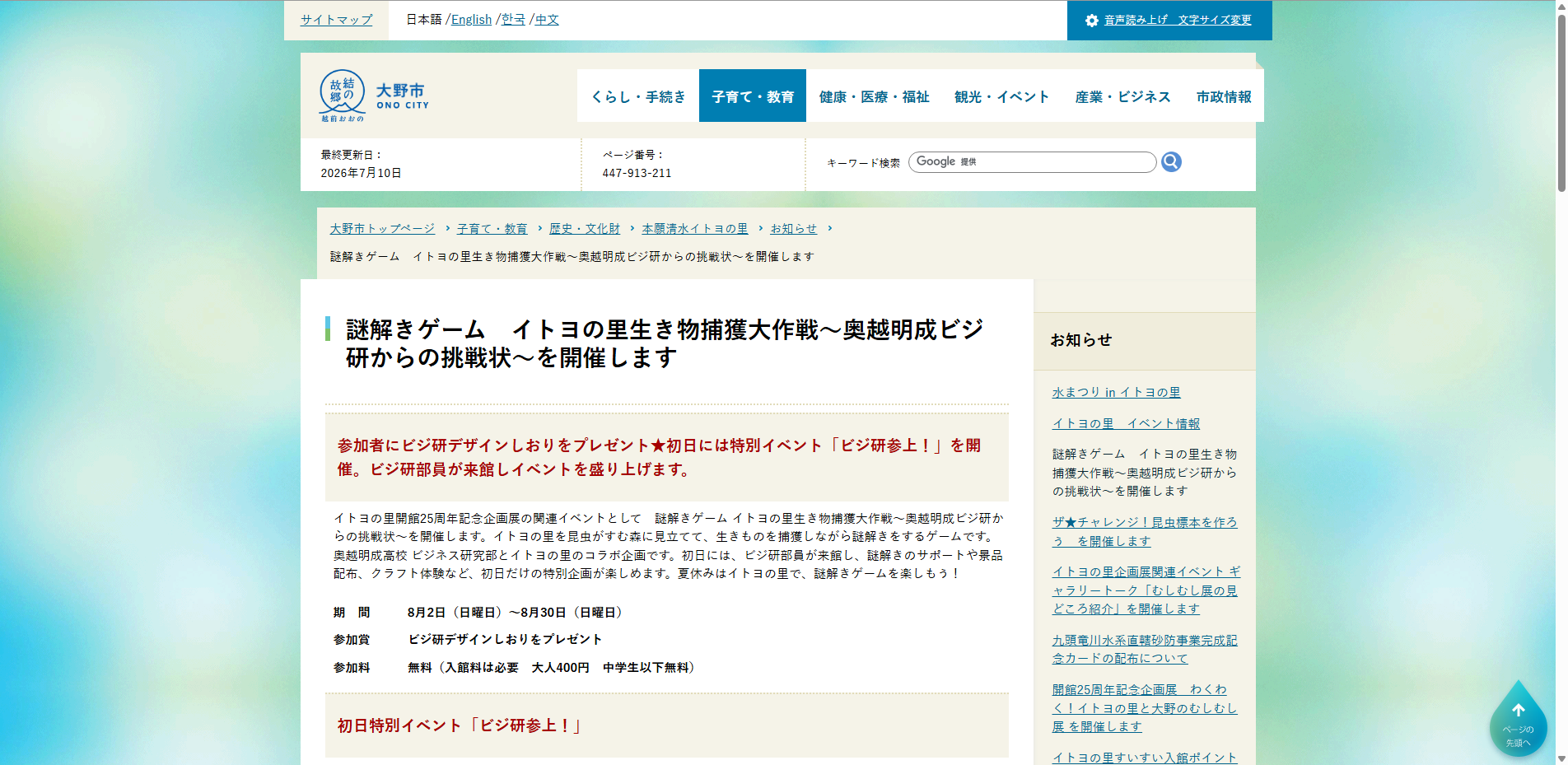Open 音声読み上げ 文字サイズ変更 link

click(1178, 21)
